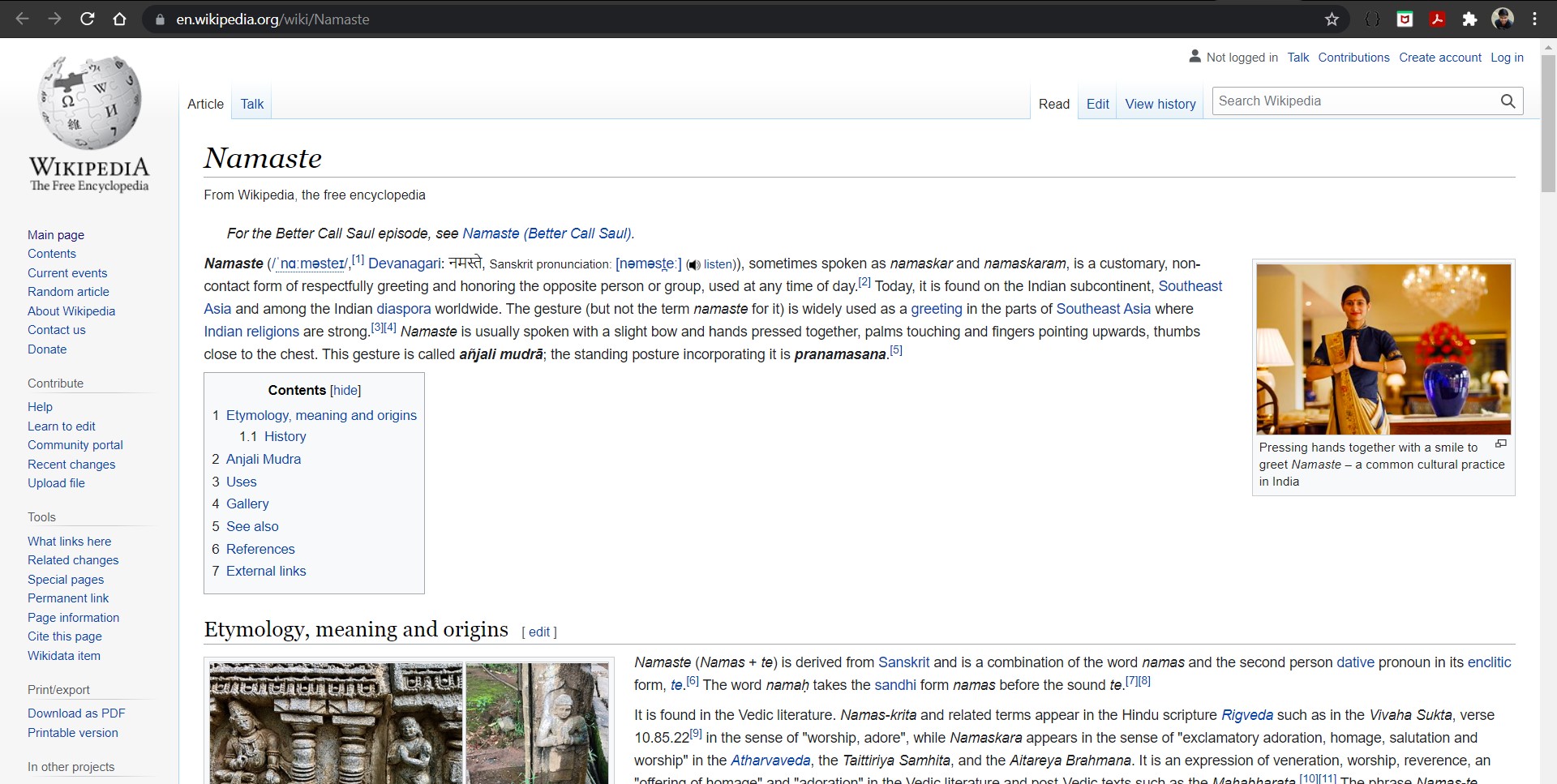This screenshot has width=1557, height=784.
Task: Hide the Contents box
Action: coord(345,390)
